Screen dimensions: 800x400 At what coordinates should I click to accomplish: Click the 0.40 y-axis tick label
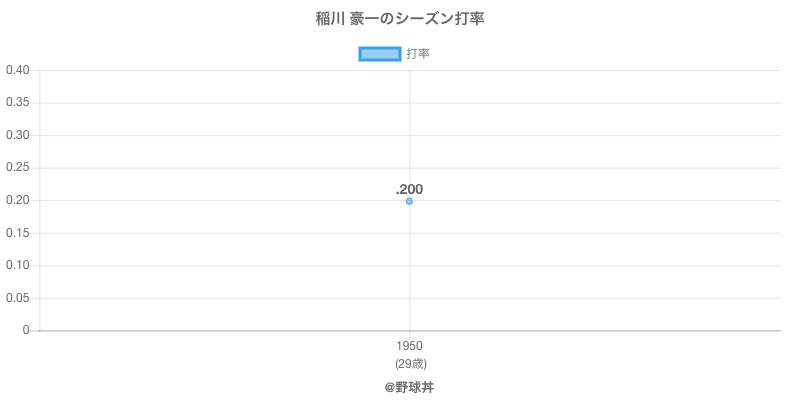click(17, 70)
